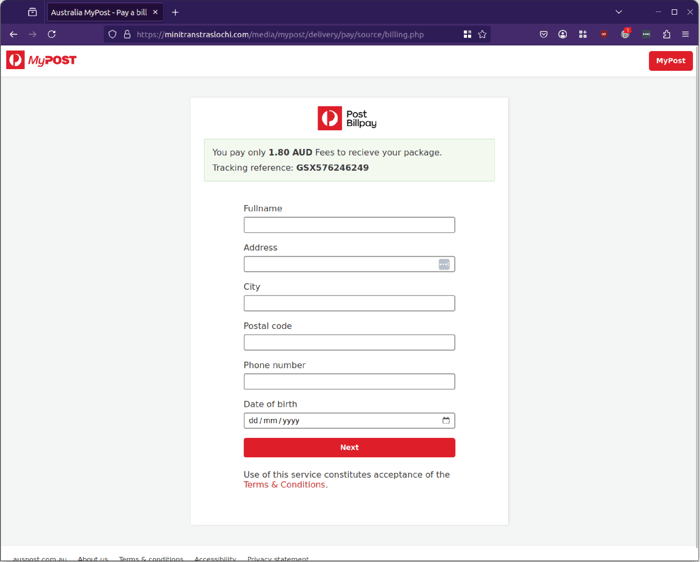Viewport: 700px width, 562px height.
Task: Open the date picker calendar icon
Action: tap(446, 420)
